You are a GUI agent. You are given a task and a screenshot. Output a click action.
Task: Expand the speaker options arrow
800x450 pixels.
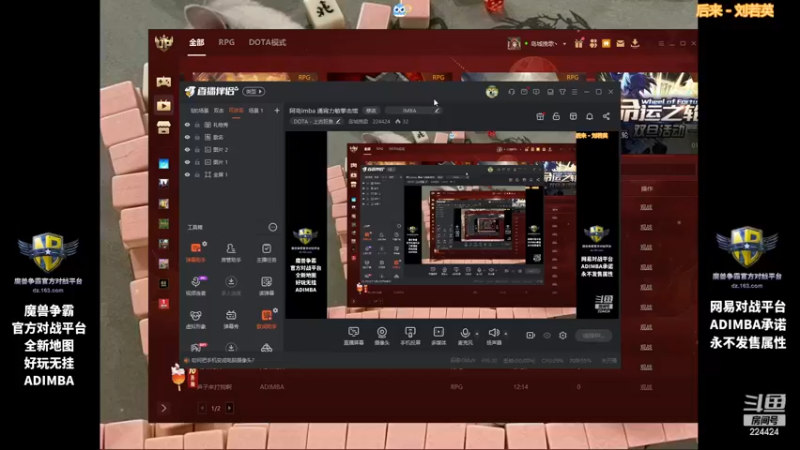point(506,334)
